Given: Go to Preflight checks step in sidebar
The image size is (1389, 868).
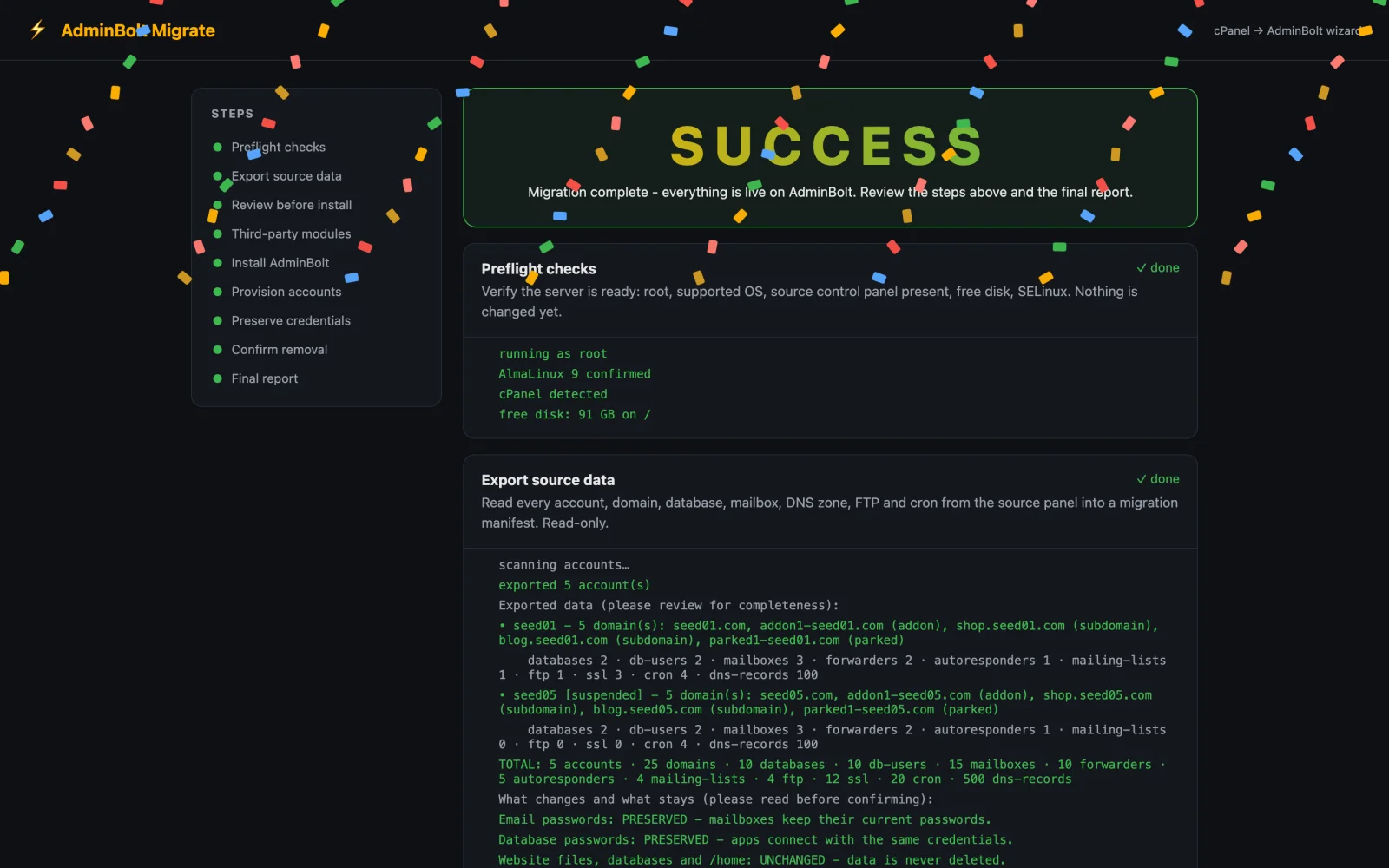Looking at the screenshot, I should point(278,147).
